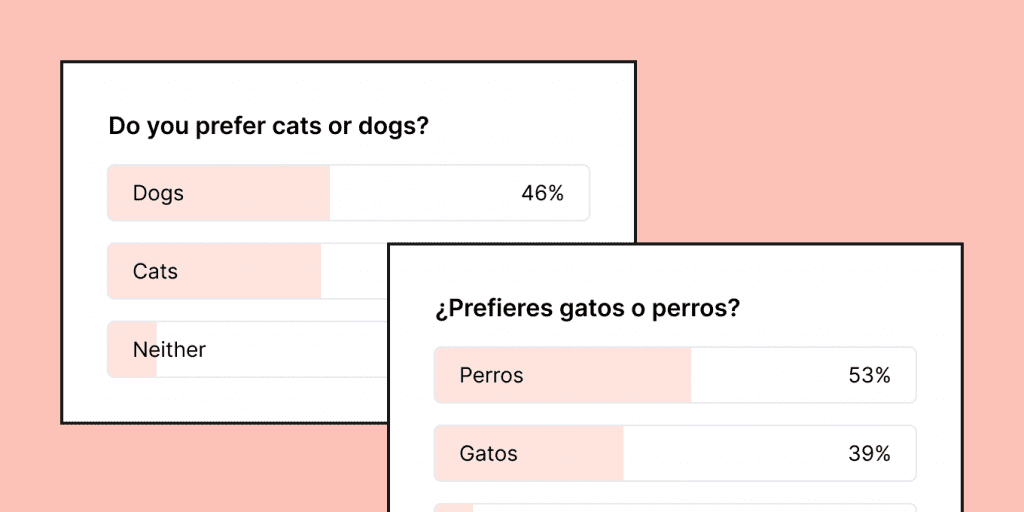Click the white unfilled area of Perros bar
The width and height of the screenshot is (1024, 512).
[x=760, y=376]
